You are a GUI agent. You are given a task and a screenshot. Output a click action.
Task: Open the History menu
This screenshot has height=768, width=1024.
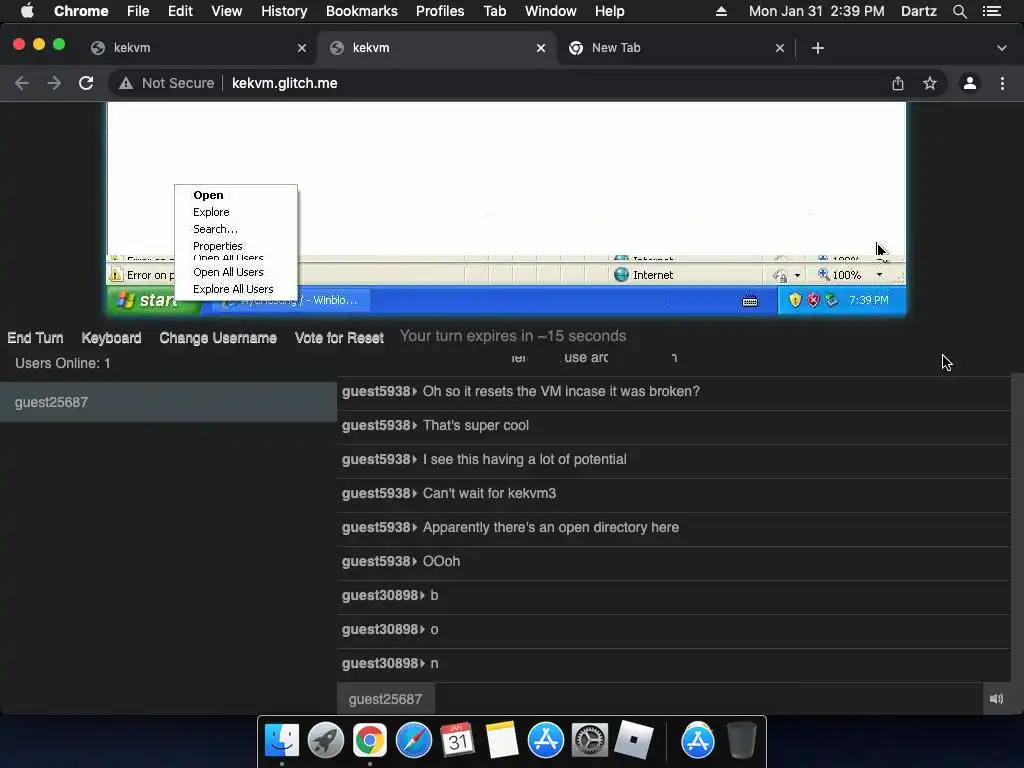point(284,11)
